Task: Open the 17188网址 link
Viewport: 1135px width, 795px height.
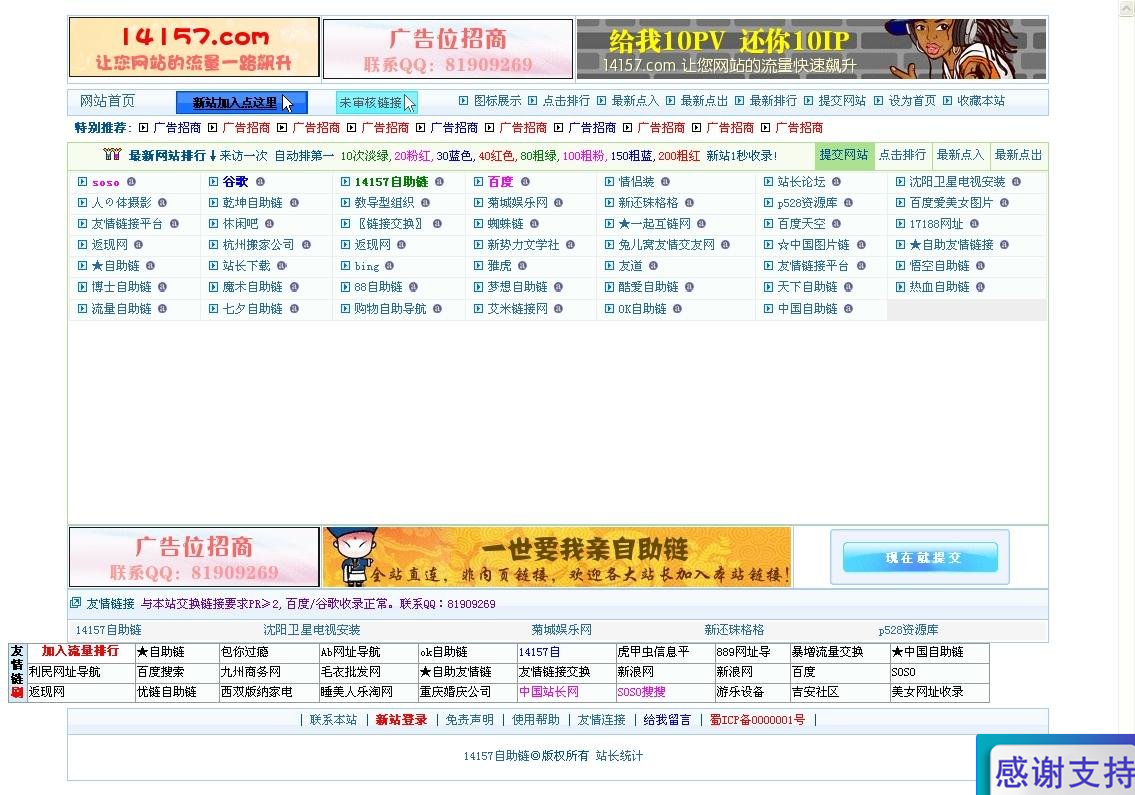Action: click(936, 224)
